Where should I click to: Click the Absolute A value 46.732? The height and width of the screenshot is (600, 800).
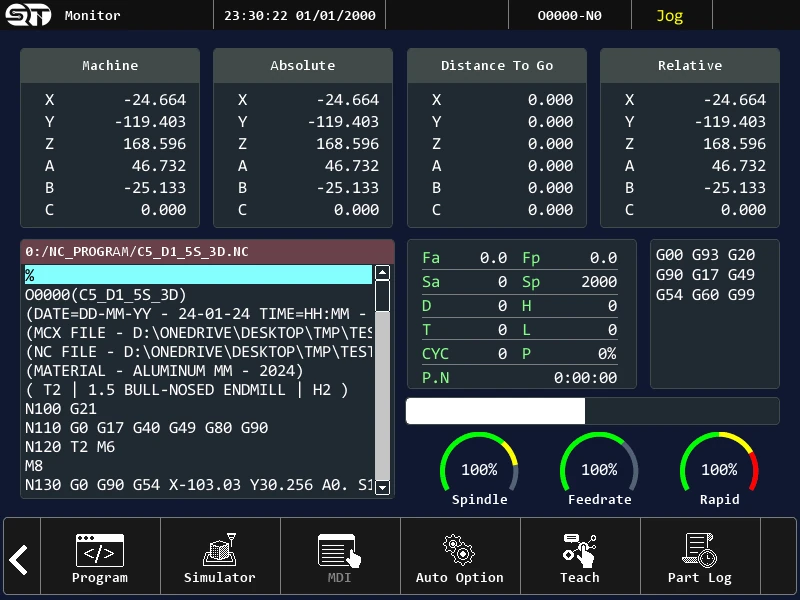point(352,165)
